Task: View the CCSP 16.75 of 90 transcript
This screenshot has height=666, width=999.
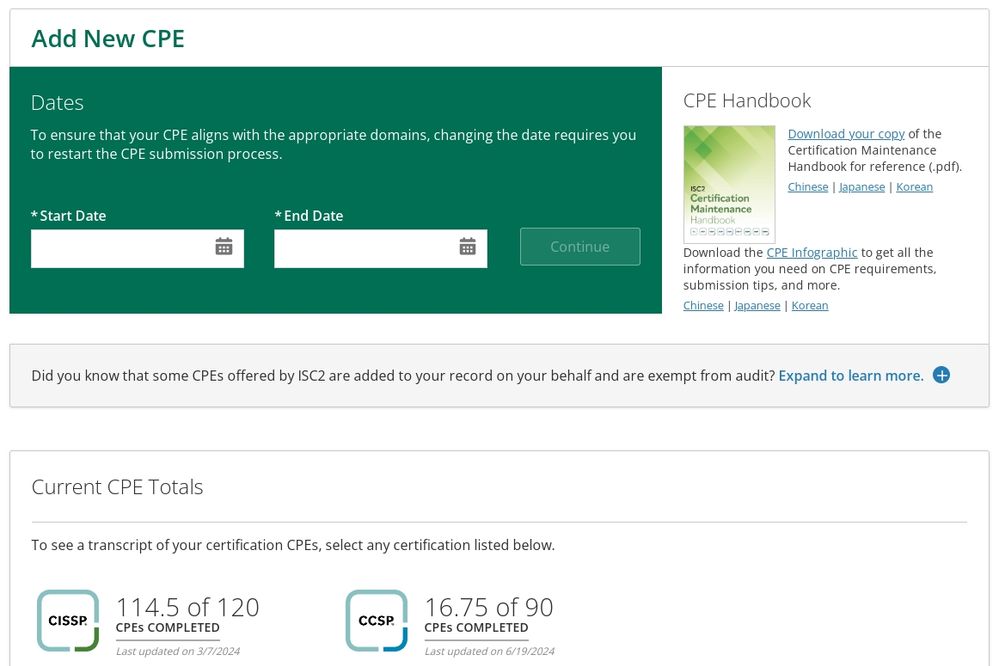Action: point(488,608)
